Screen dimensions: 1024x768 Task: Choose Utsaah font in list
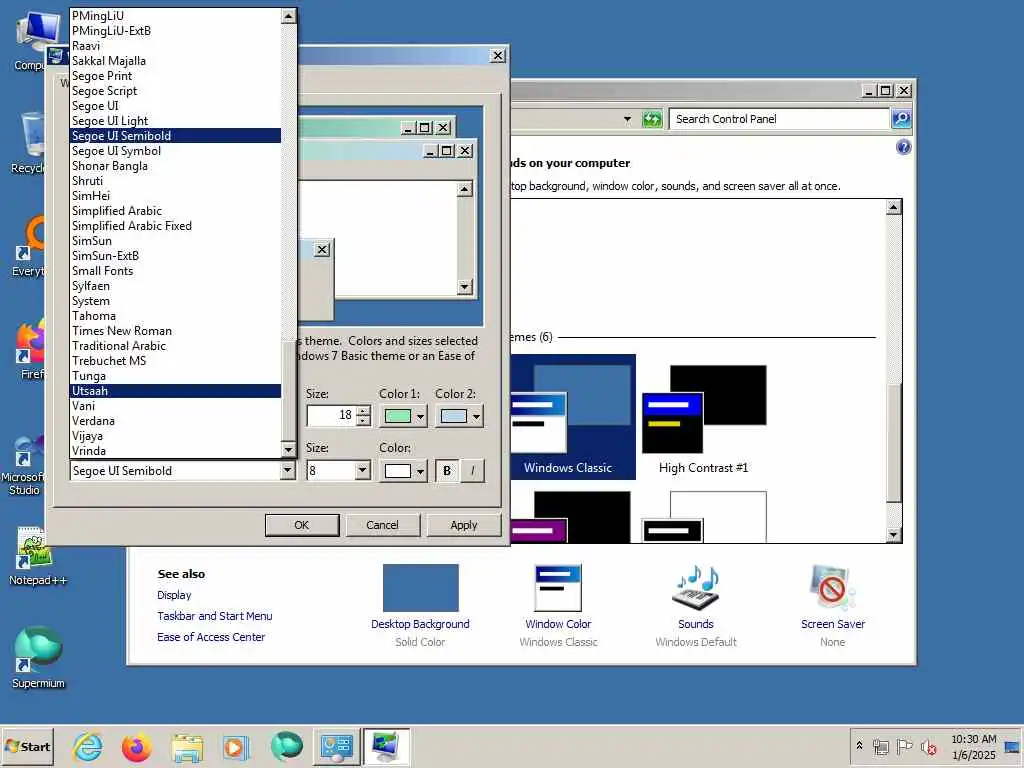175,391
